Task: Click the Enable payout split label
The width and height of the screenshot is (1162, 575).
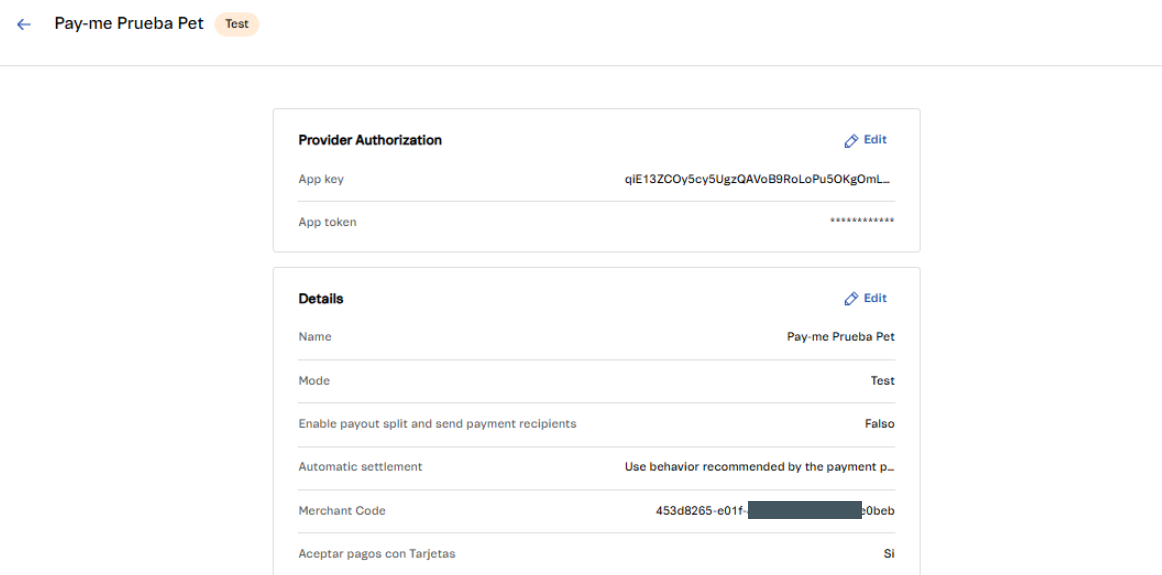Action: (x=437, y=424)
